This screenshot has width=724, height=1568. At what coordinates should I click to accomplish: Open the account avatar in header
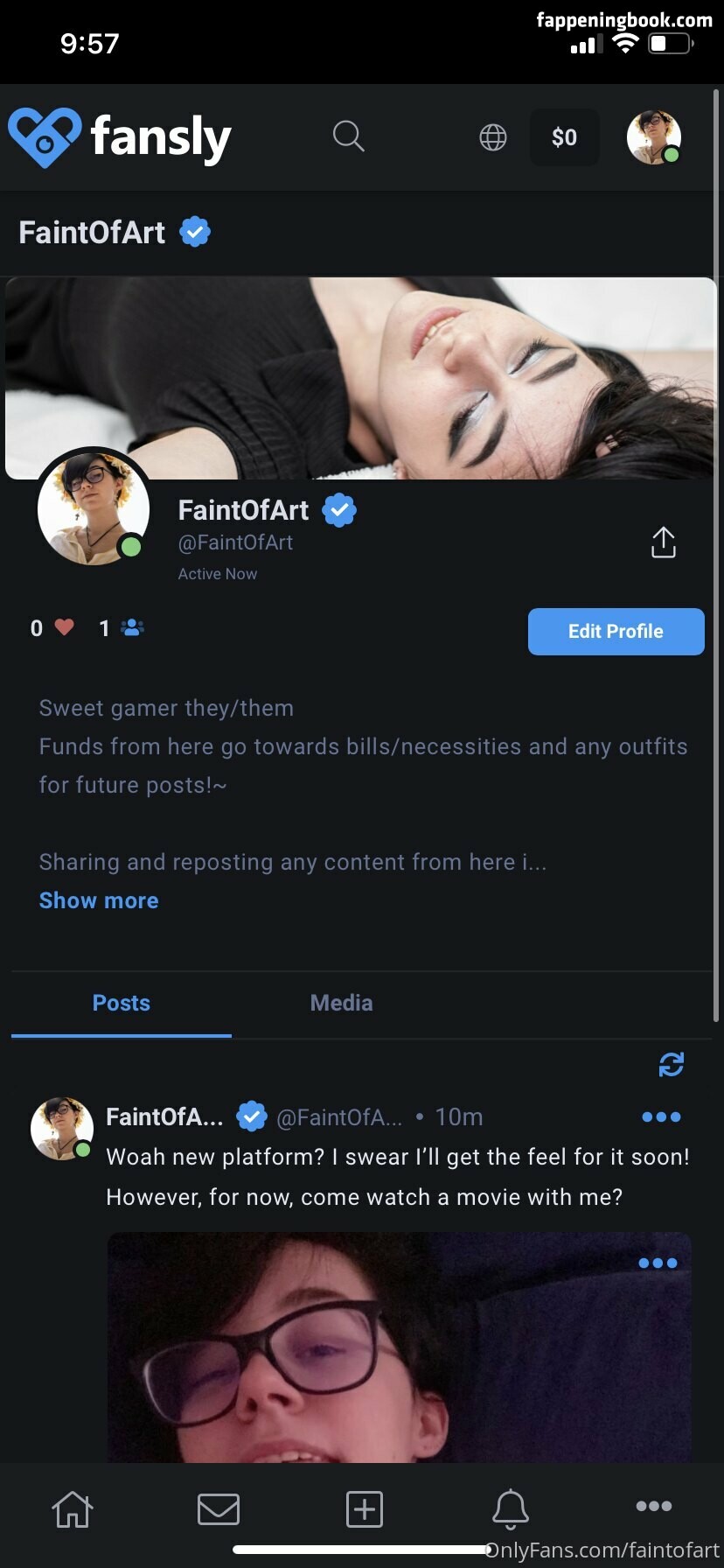(x=654, y=137)
